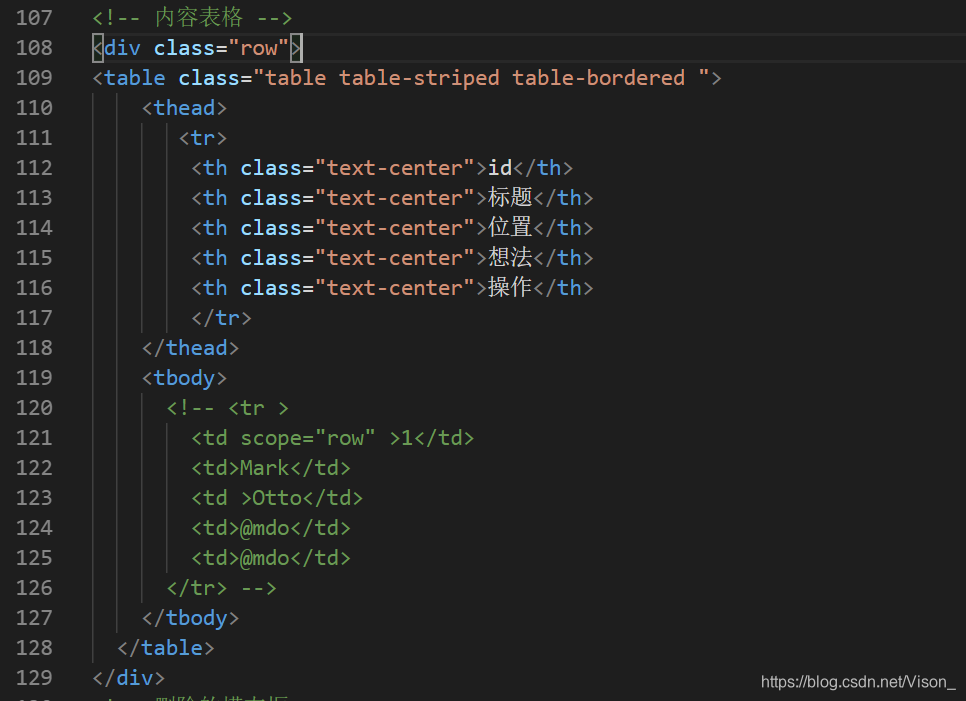Click the th header text 想法
Screen dimensions: 966x701
coord(510,258)
